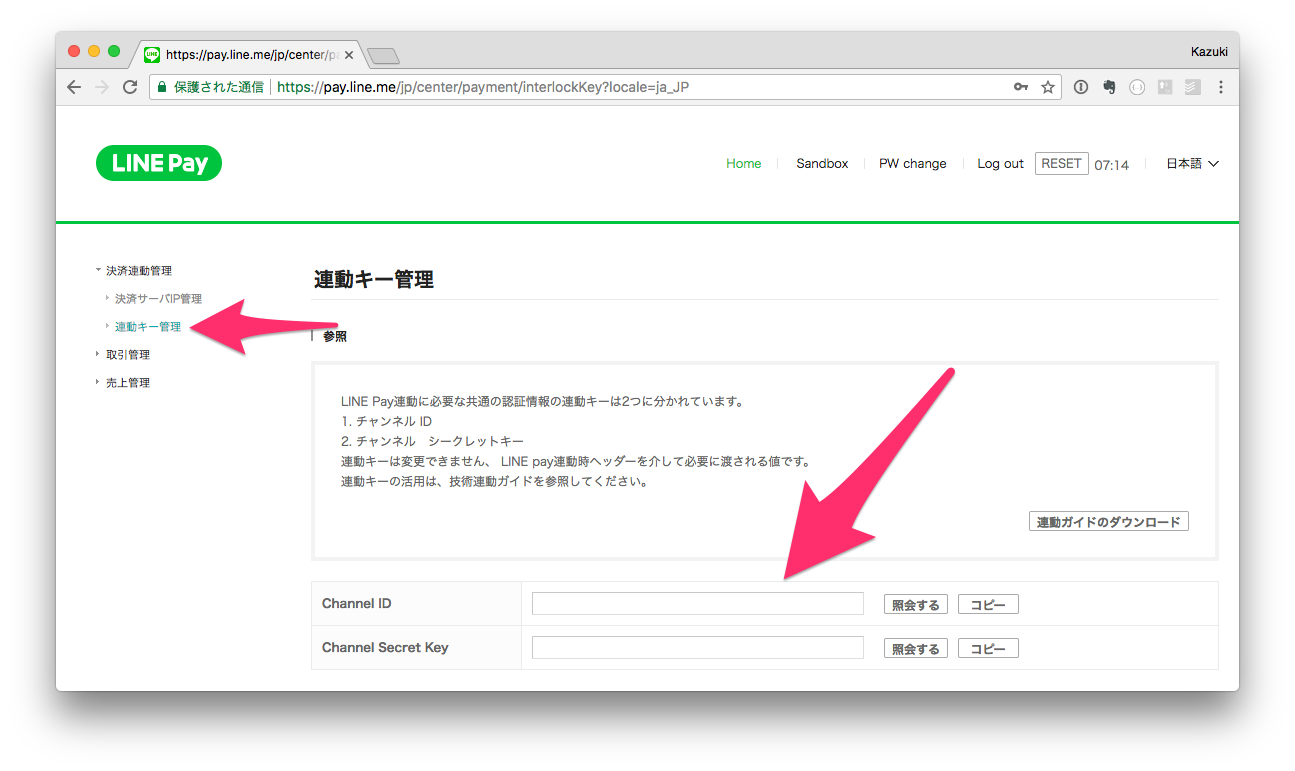Click the 'Channel Secret Key' row label
Image resolution: width=1295 pixels, height=771 pixels.
(385, 647)
